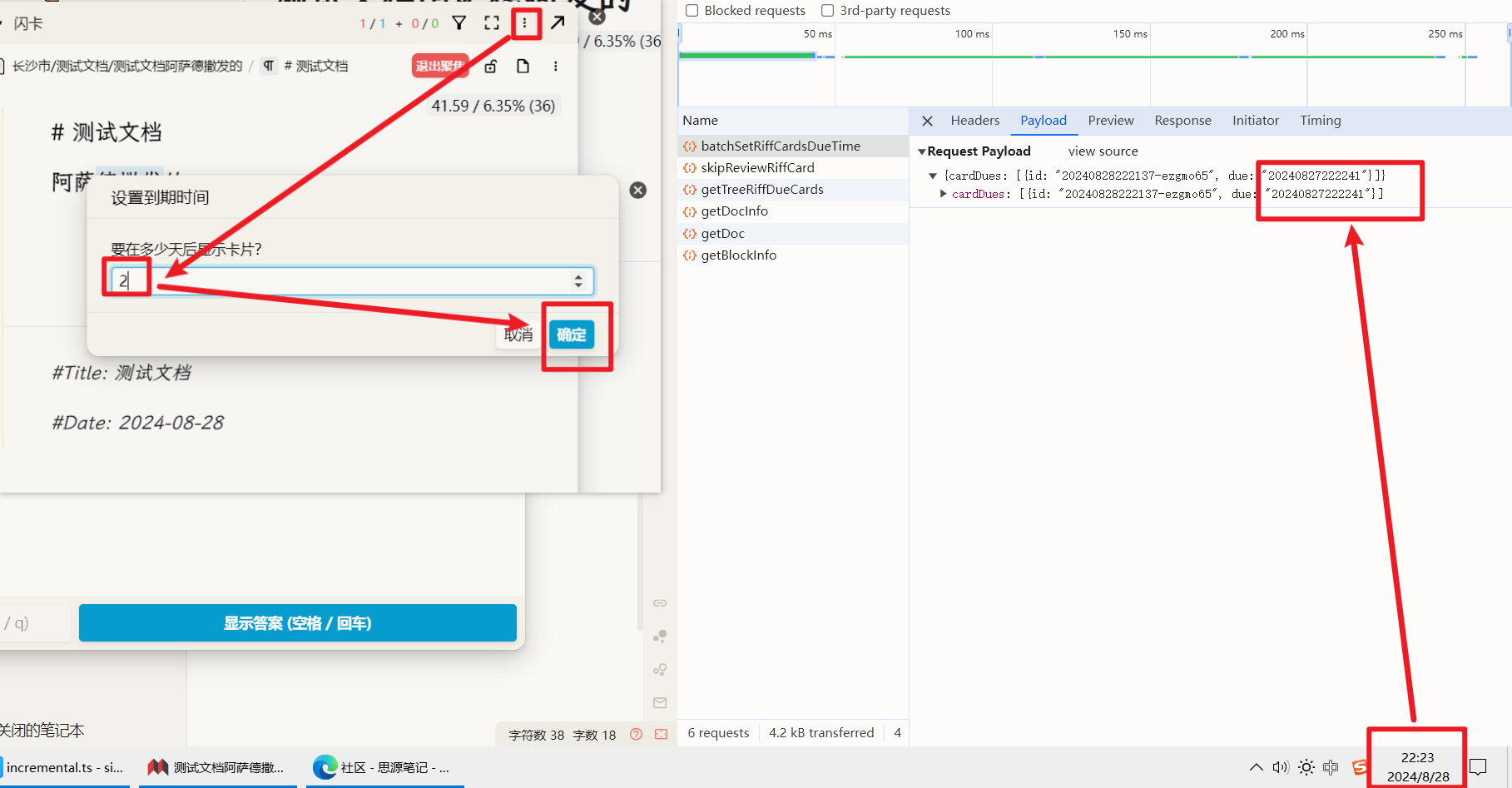This screenshot has width=1512, height=788.
Task: Close the request details pane
Action: [x=927, y=121]
